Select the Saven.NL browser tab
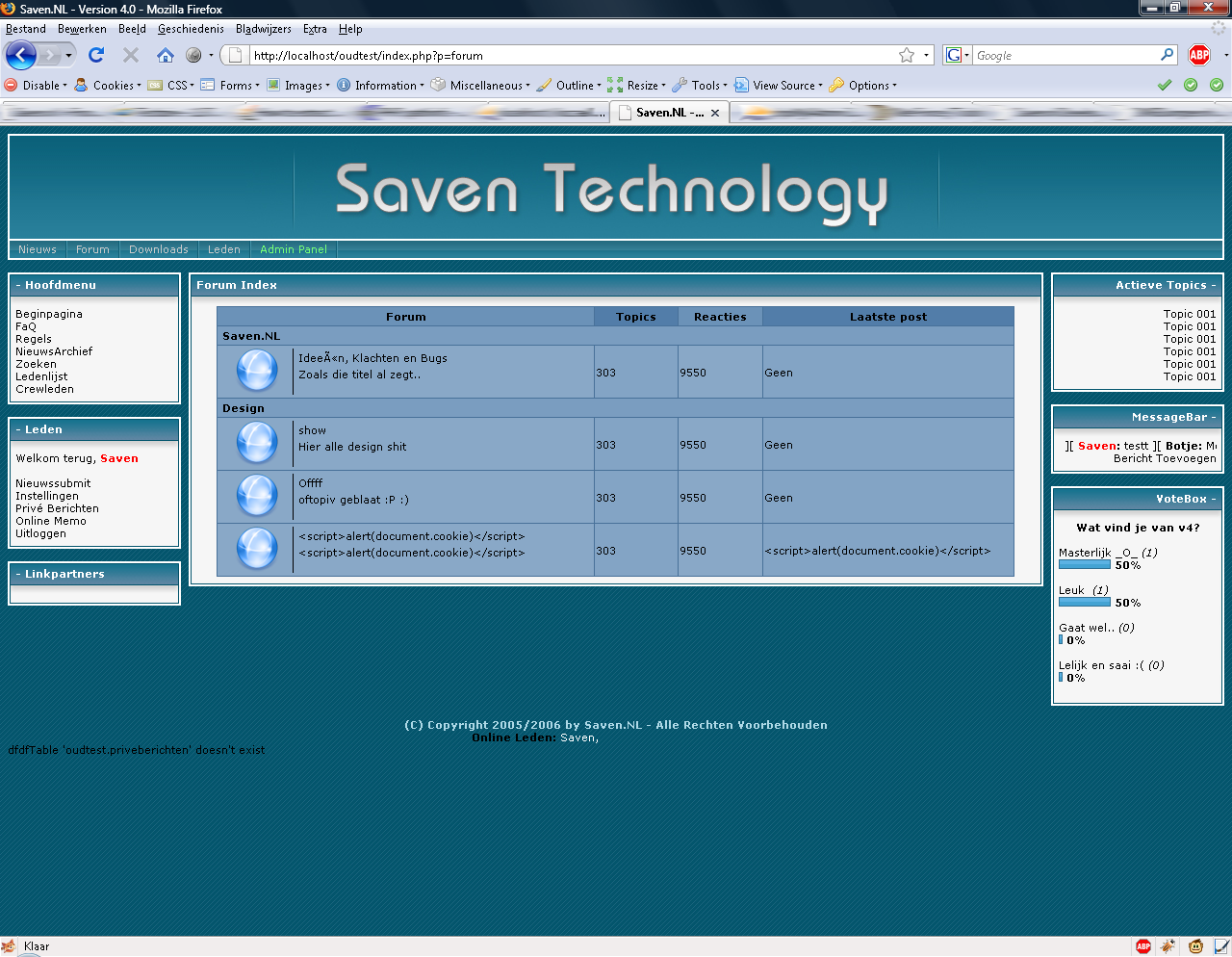The height and width of the screenshot is (957, 1232). [669, 113]
